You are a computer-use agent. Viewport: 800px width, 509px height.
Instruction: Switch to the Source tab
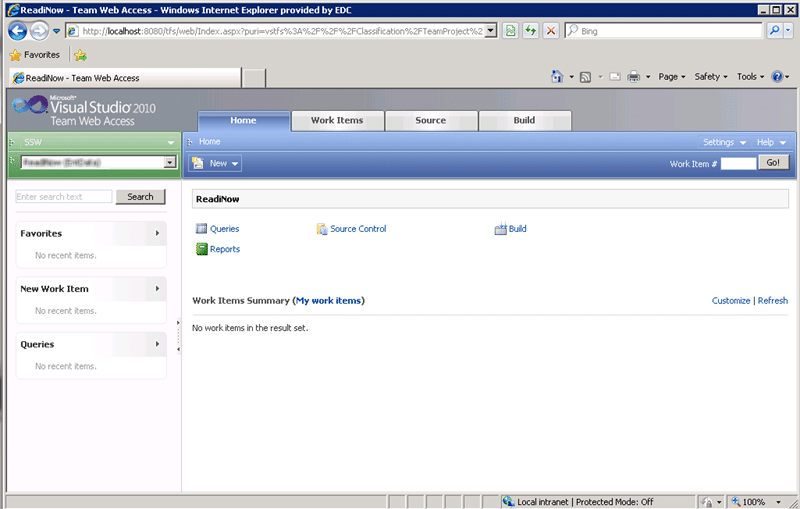(431, 121)
